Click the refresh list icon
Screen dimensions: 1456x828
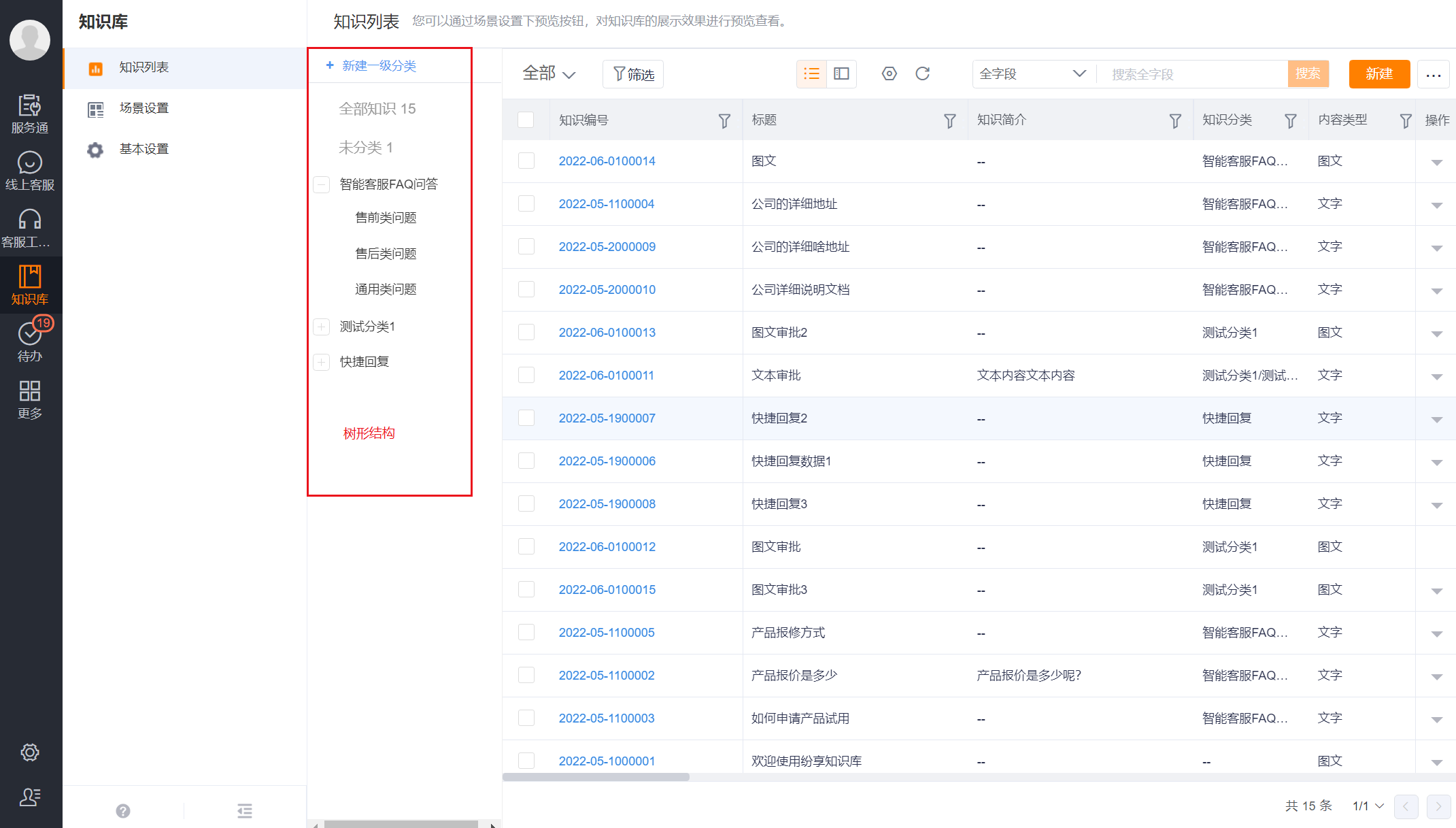922,73
